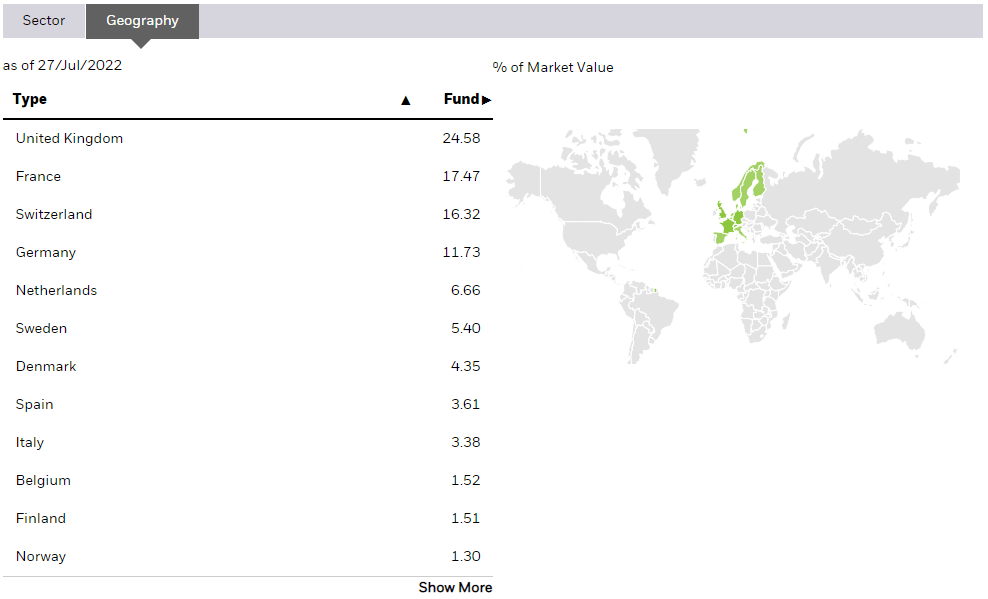Click the ascending sort arrow beside Type
Screen dimensions: 988x599
pyautogui.click(x=405, y=100)
